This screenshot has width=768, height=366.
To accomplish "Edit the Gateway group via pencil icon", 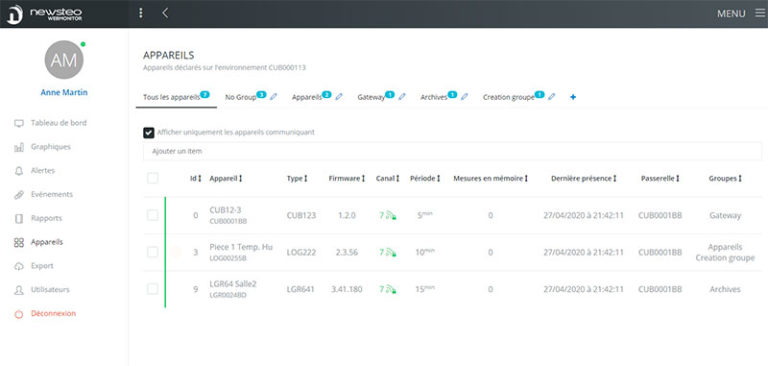I will (402, 97).
